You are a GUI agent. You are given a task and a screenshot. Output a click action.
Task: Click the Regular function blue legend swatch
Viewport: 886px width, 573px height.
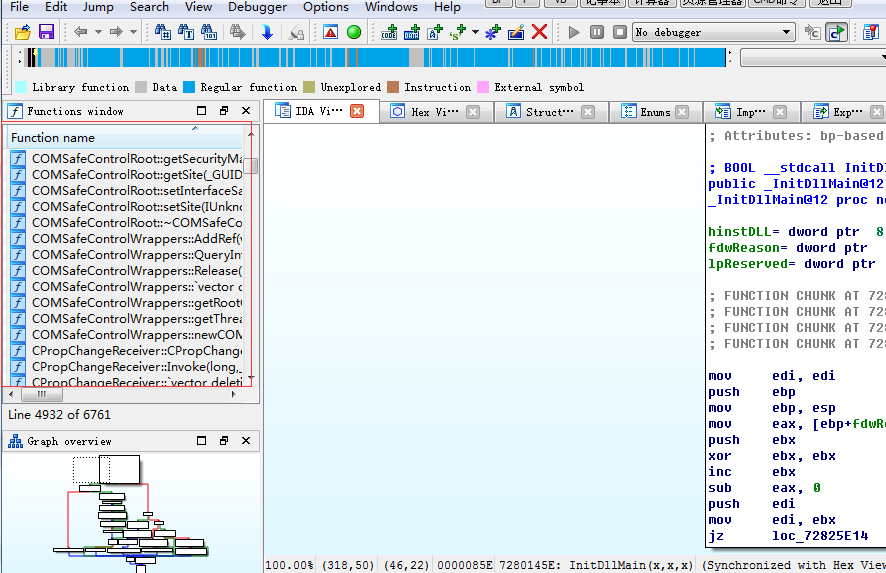tap(190, 87)
